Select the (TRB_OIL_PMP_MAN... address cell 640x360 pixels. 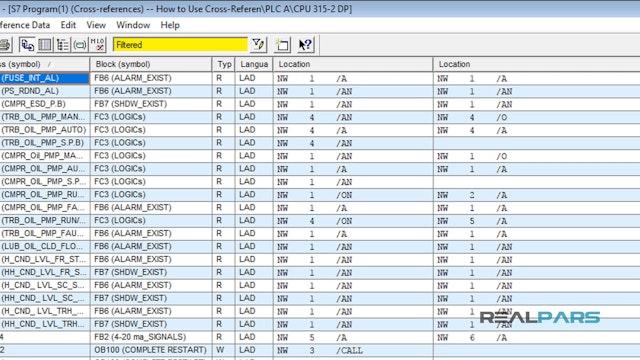coord(44,117)
